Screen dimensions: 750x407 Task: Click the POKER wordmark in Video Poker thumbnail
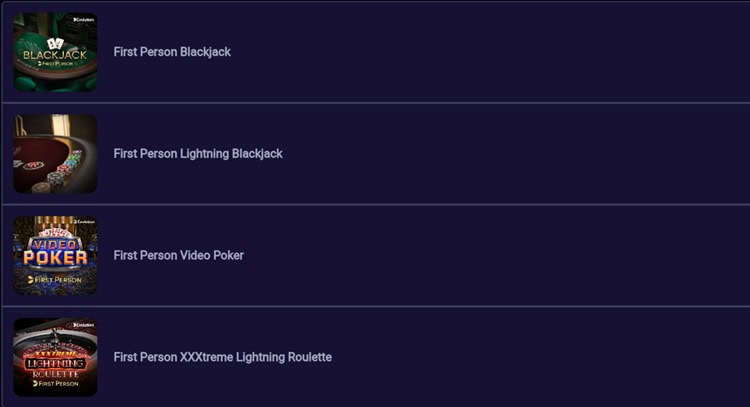[x=55, y=258]
